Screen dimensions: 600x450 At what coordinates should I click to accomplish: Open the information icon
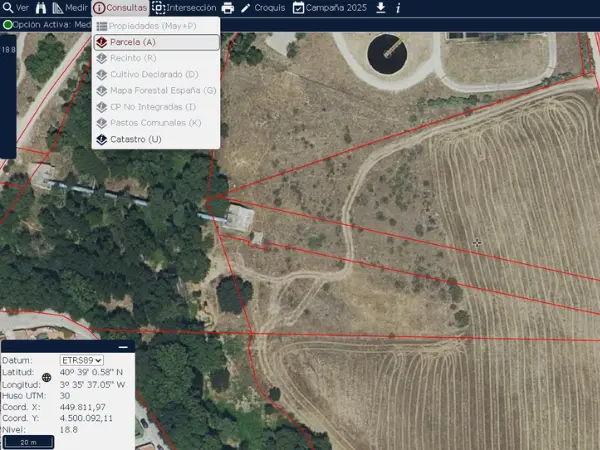[x=398, y=8]
